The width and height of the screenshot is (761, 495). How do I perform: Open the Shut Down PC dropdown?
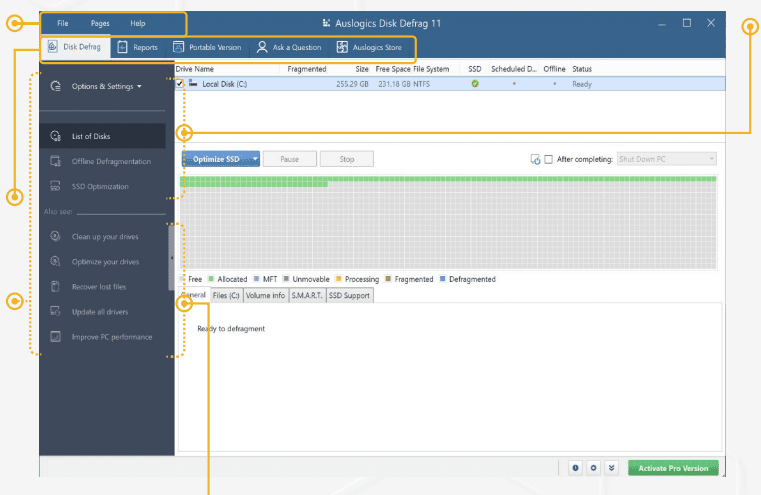pyautogui.click(x=666, y=159)
